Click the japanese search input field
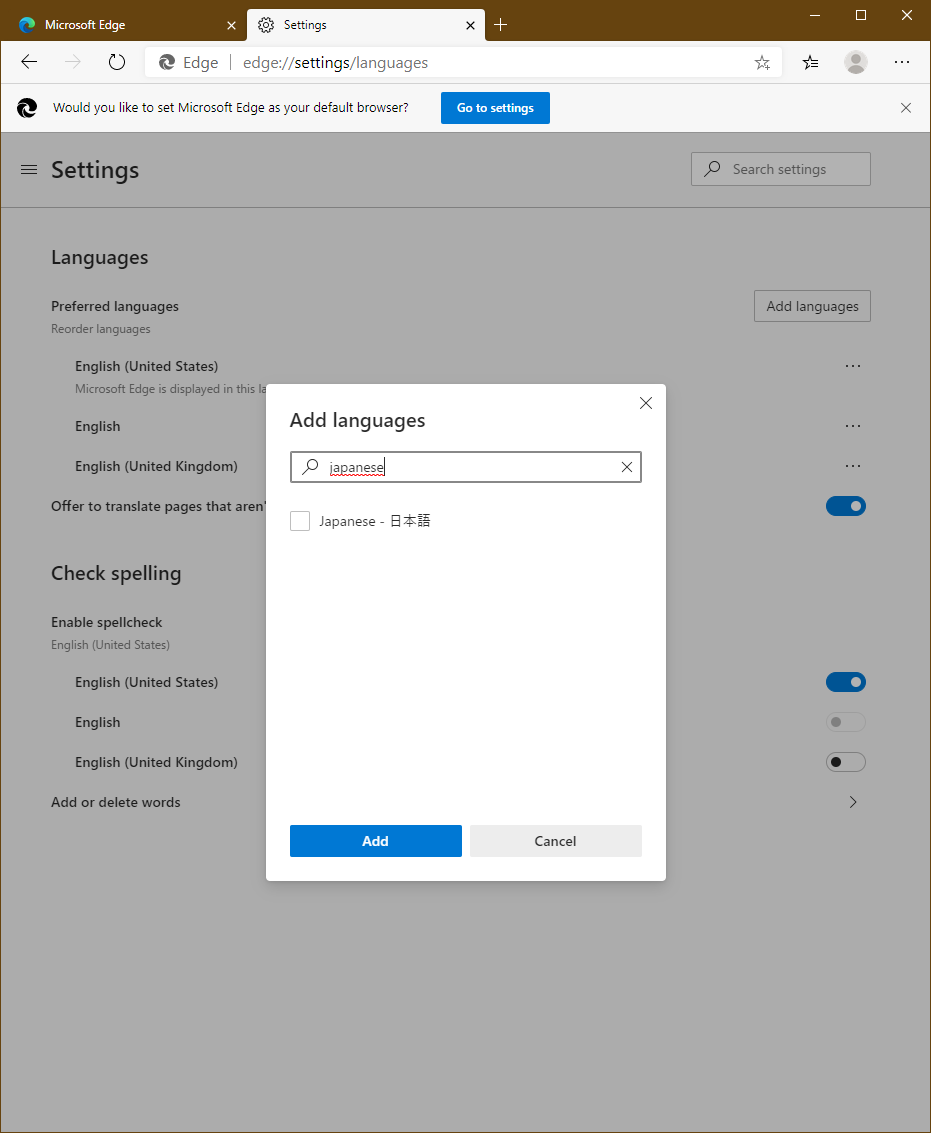The height and width of the screenshot is (1133, 931). tap(466, 468)
